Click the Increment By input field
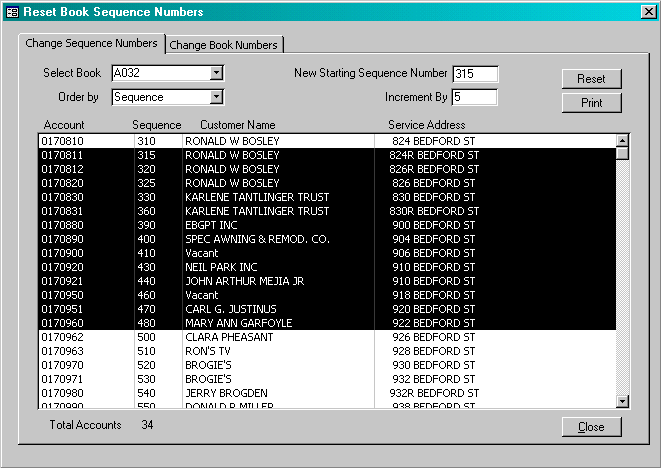 [474, 97]
